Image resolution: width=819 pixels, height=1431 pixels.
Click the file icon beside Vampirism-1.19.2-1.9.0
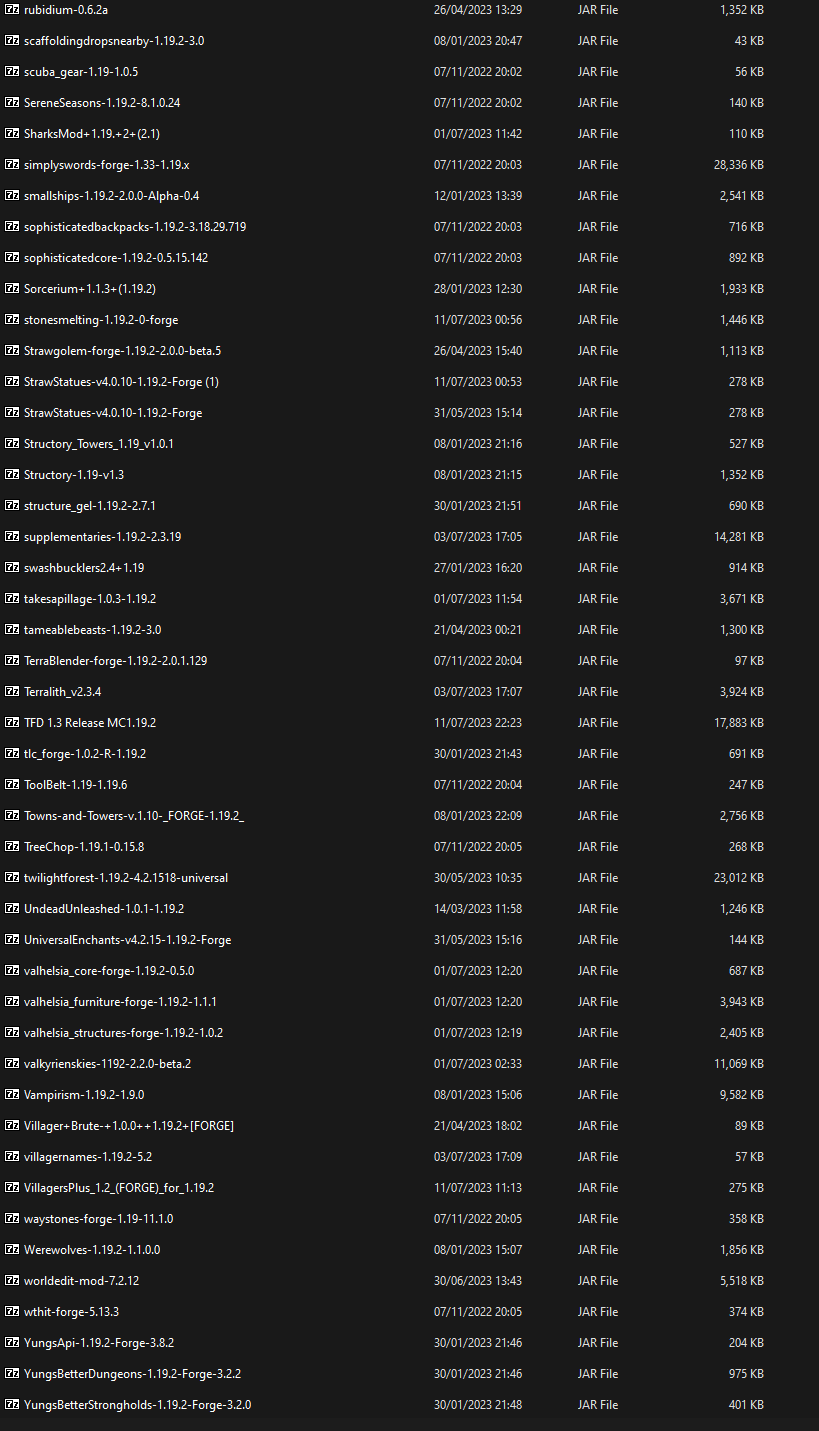pos(12,1094)
